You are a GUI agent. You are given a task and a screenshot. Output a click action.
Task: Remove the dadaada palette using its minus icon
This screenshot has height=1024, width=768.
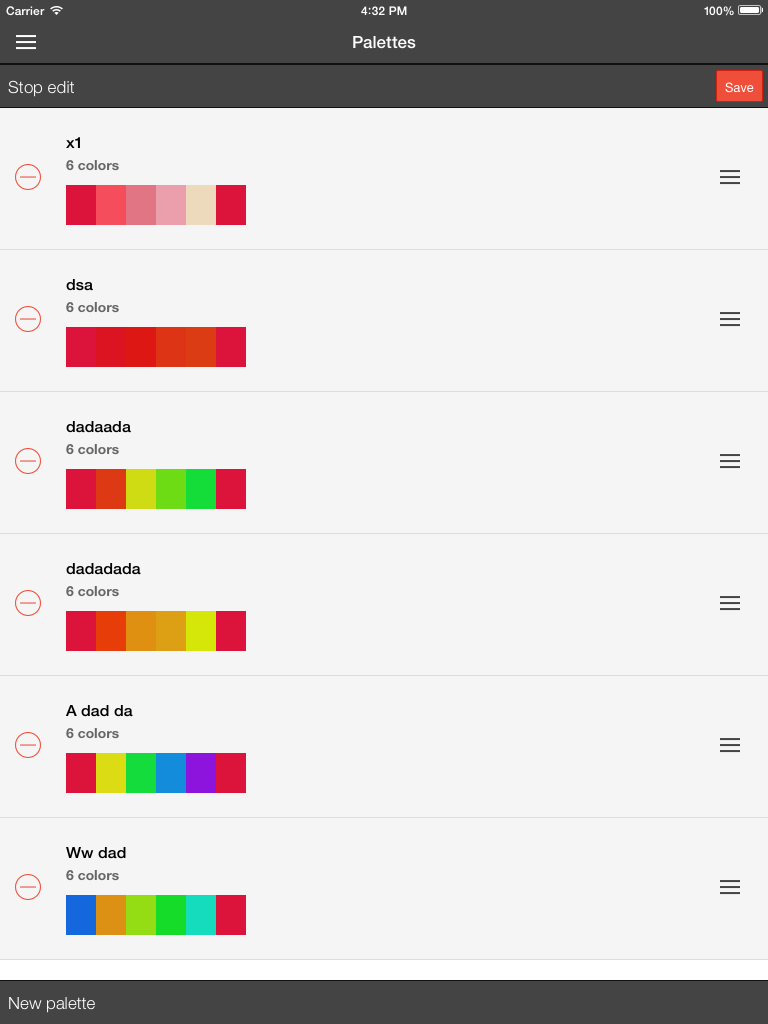click(28, 461)
